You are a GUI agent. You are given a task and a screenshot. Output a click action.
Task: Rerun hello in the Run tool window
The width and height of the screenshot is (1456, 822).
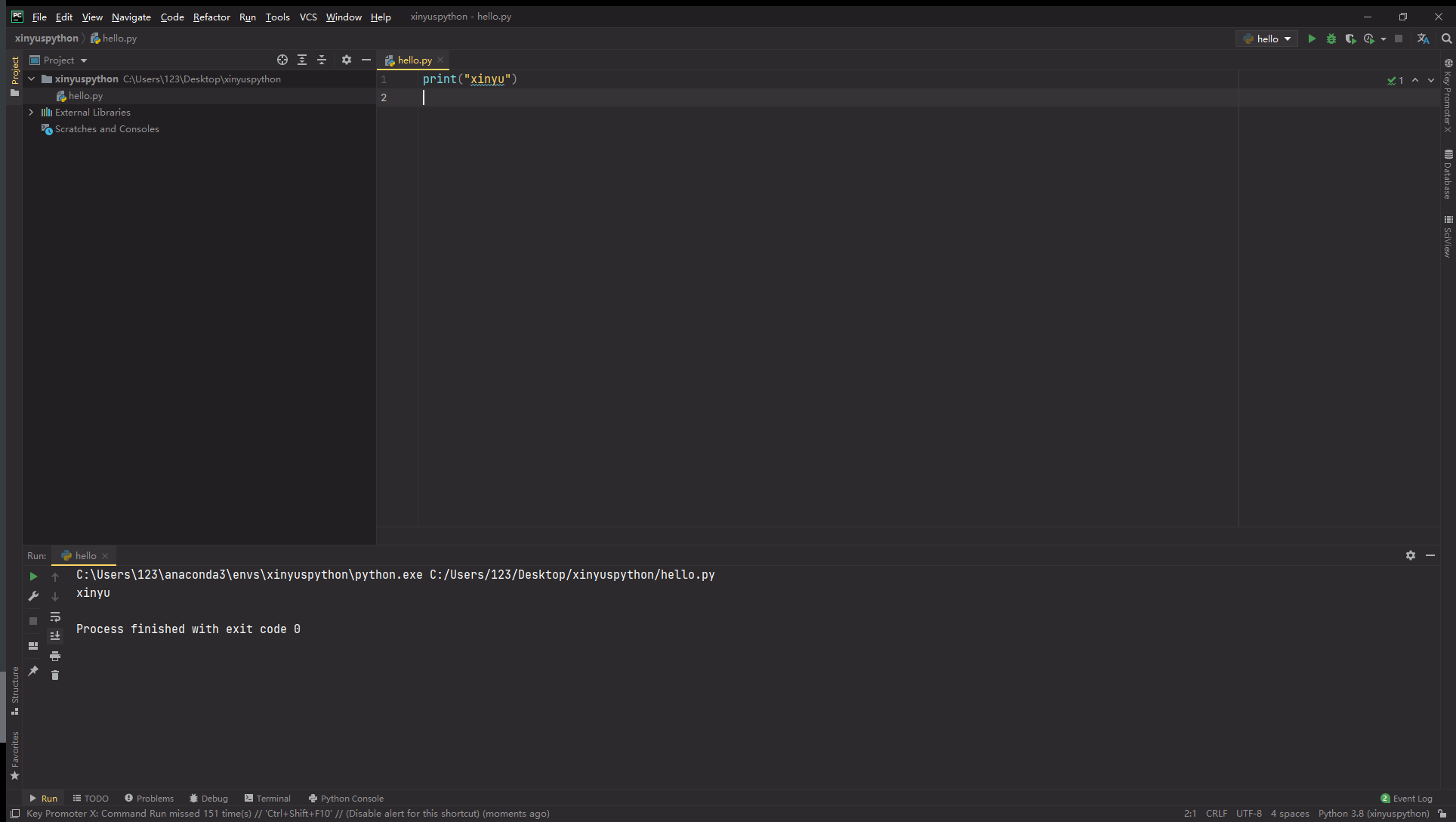pyautogui.click(x=33, y=576)
